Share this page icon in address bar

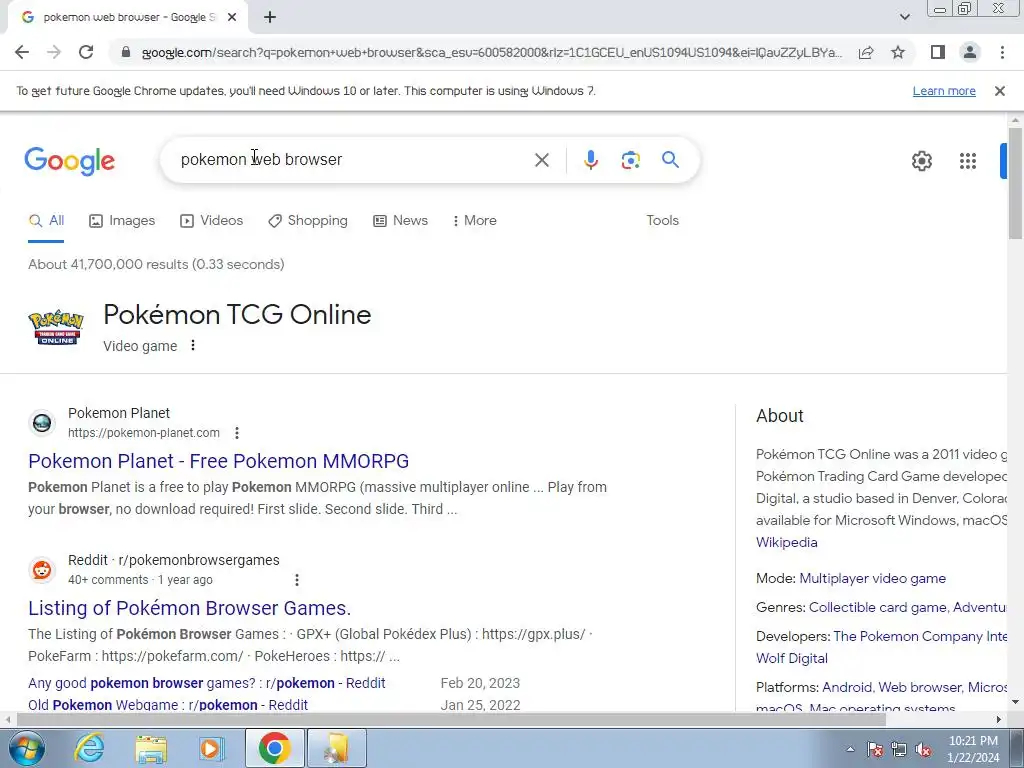[866, 52]
